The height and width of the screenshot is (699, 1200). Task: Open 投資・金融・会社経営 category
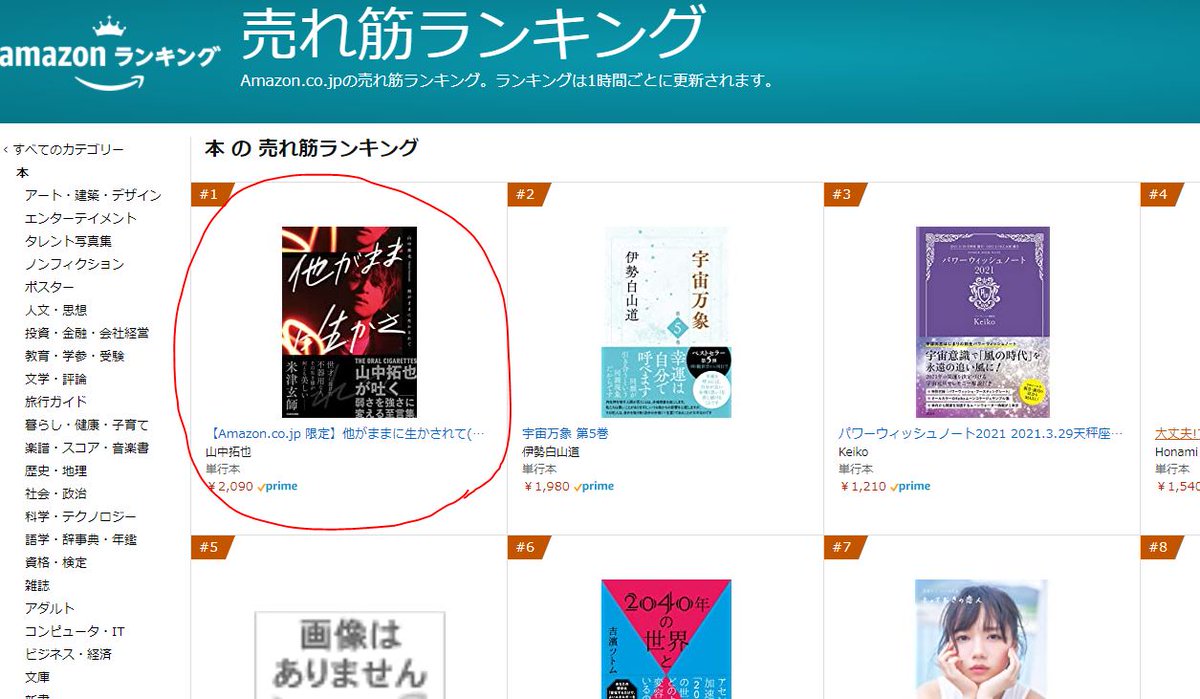point(87,333)
